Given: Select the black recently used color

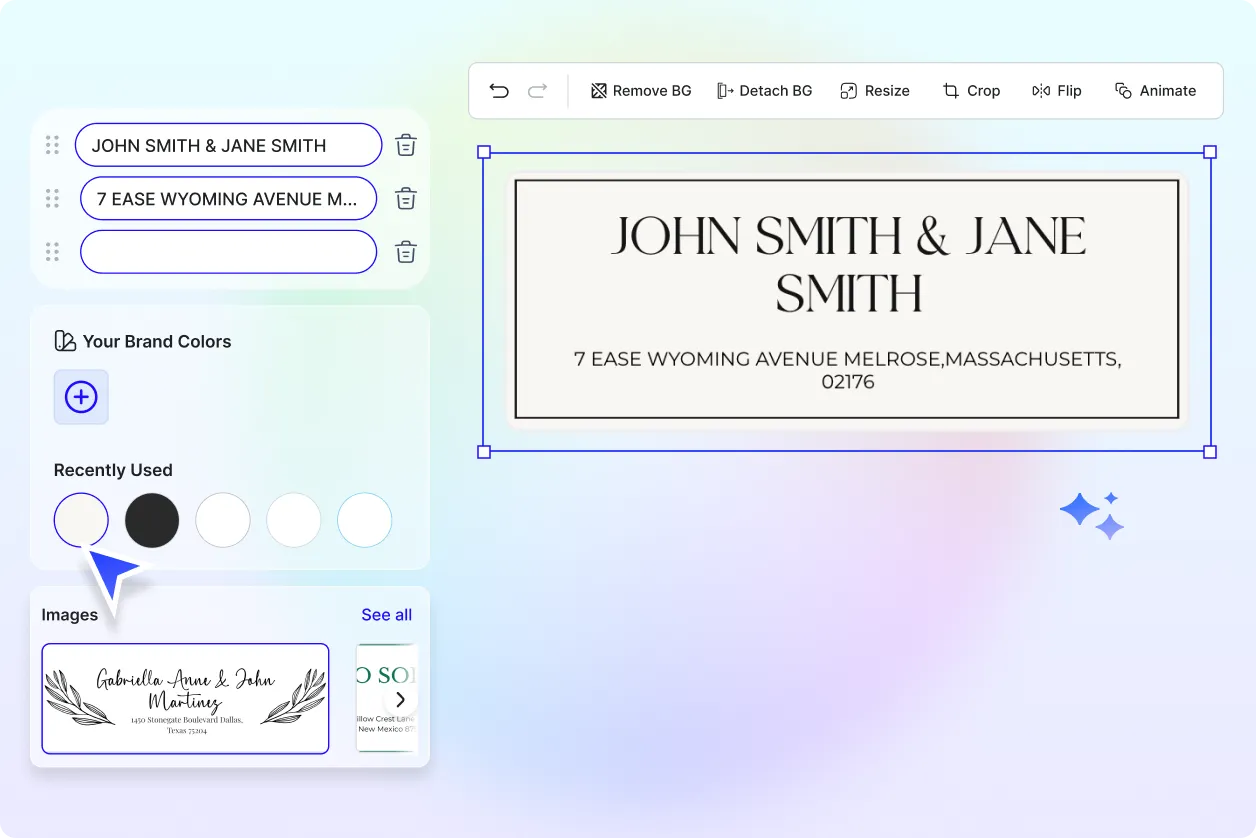Looking at the screenshot, I should pyautogui.click(x=151, y=520).
